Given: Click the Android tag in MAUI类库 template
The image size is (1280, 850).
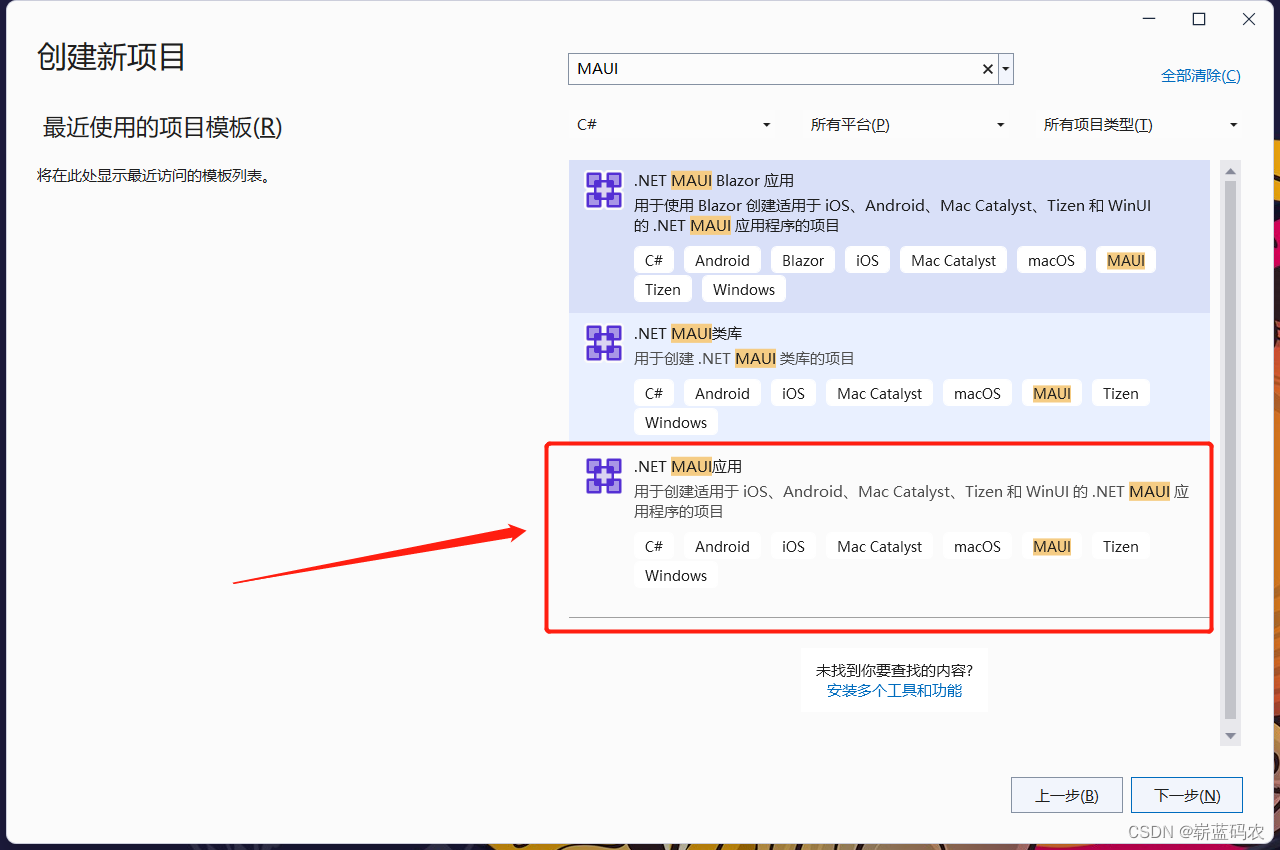Looking at the screenshot, I should [722, 394].
